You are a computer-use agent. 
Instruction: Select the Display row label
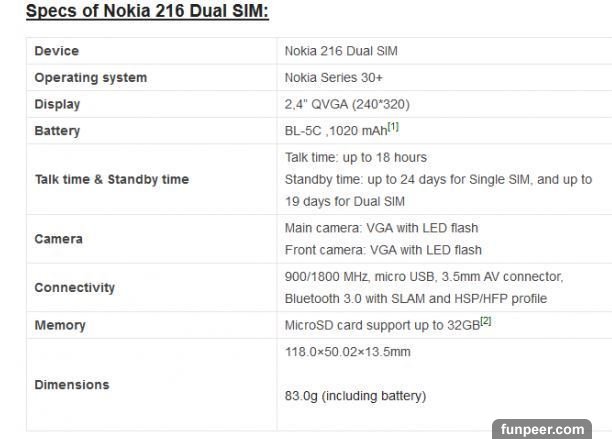57,104
